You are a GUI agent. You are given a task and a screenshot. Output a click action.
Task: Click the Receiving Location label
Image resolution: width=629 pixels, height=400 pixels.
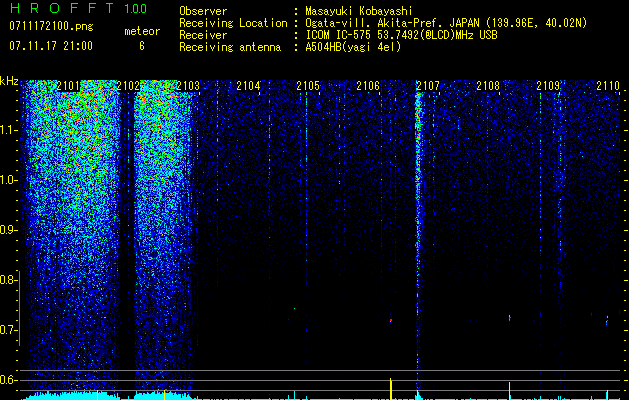pyautogui.click(x=233, y=23)
